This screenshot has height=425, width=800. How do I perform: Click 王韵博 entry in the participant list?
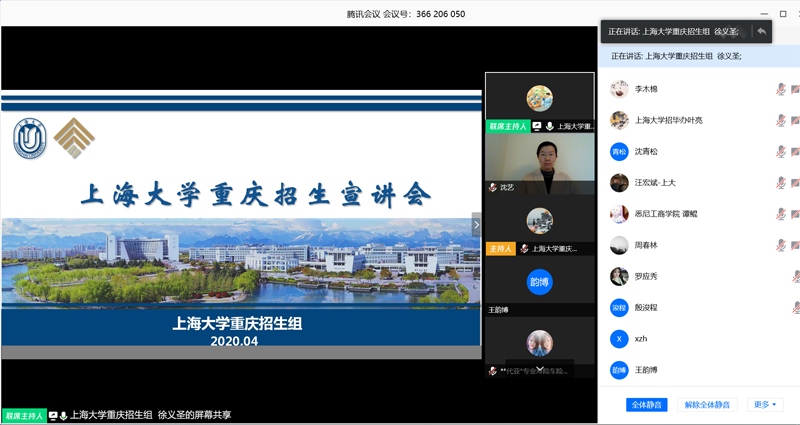click(650, 370)
